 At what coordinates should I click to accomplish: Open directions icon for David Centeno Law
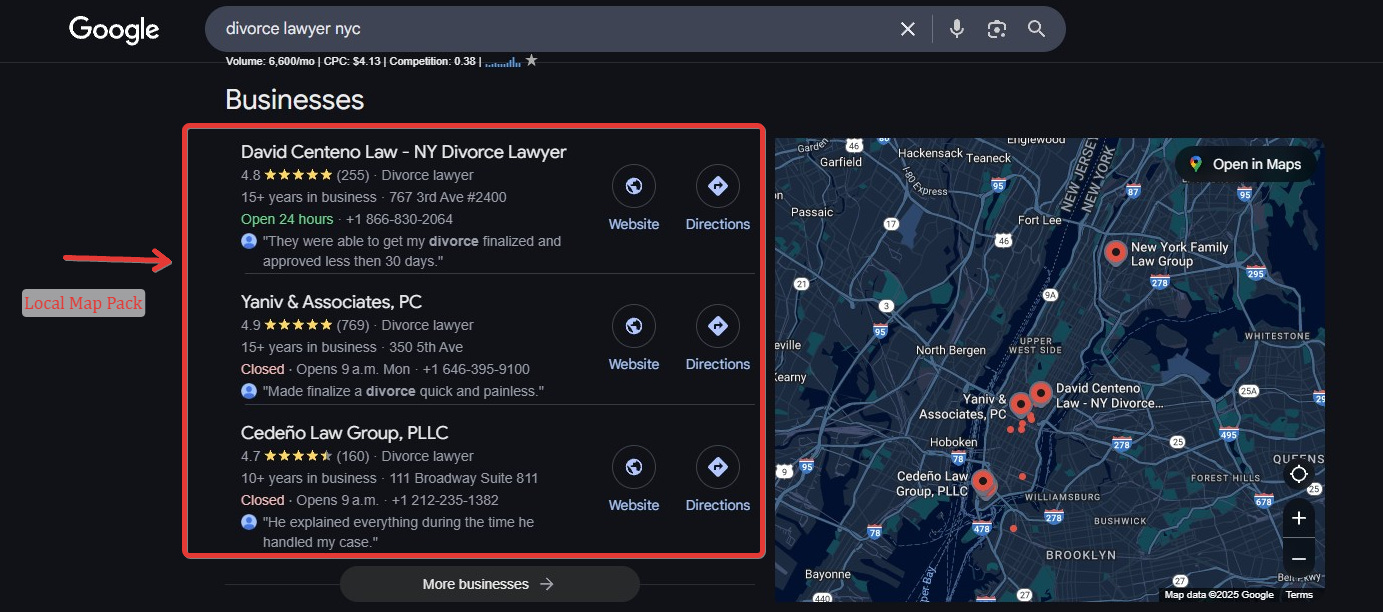point(718,186)
